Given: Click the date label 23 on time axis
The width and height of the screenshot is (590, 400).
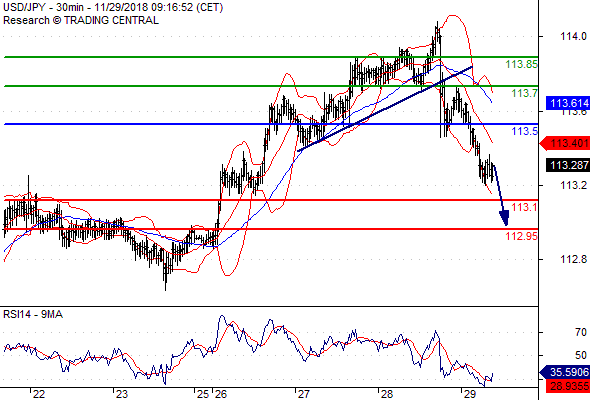Looking at the screenshot, I should click(x=122, y=394).
